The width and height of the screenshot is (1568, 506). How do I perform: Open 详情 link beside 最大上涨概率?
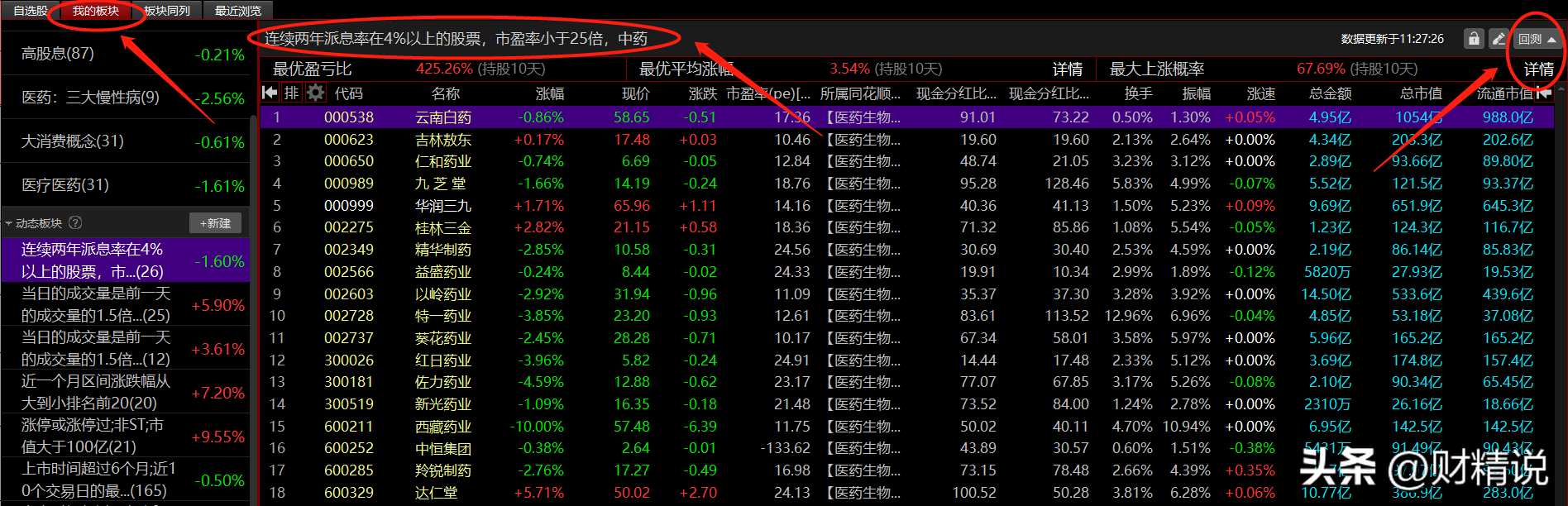click(1538, 69)
